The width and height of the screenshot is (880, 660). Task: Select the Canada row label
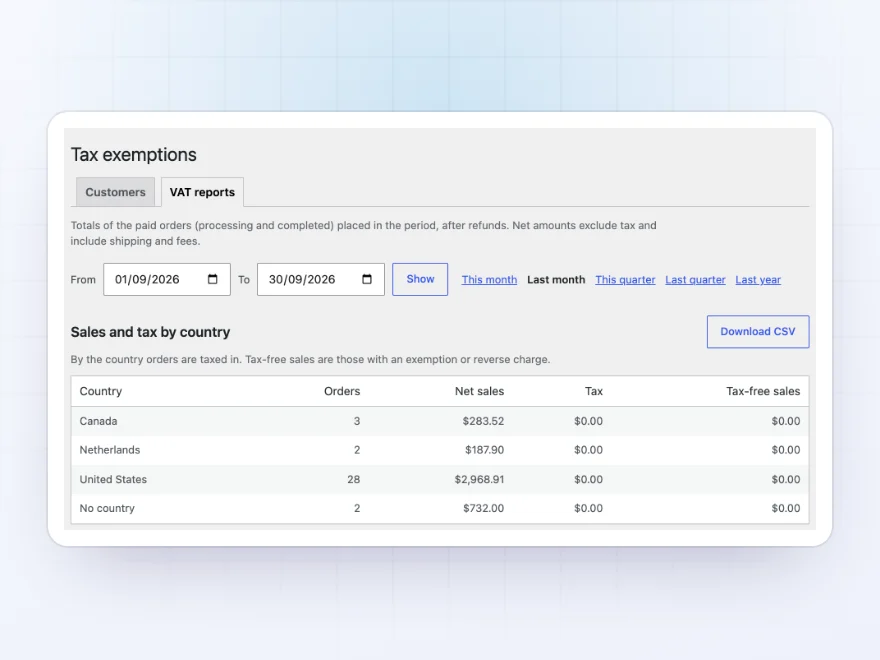coord(98,421)
